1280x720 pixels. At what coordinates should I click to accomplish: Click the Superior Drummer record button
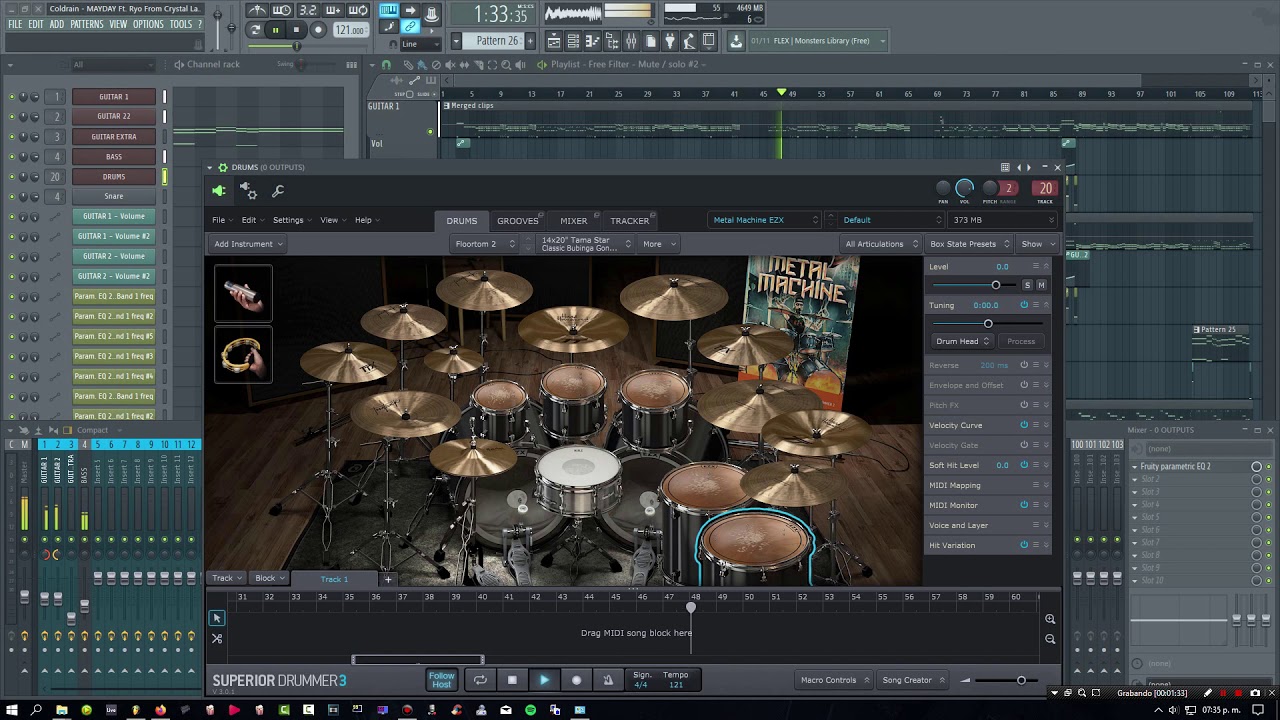(x=576, y=680)
